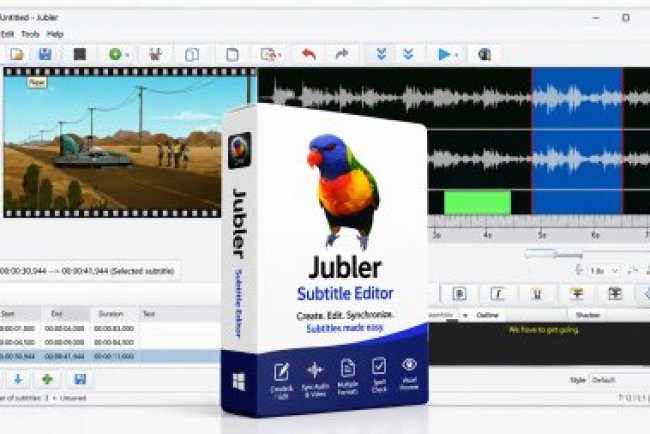This screenshot has height=434, width=650.
Task: Click the green circle plus toolbar icon
Action: point(115,54)
